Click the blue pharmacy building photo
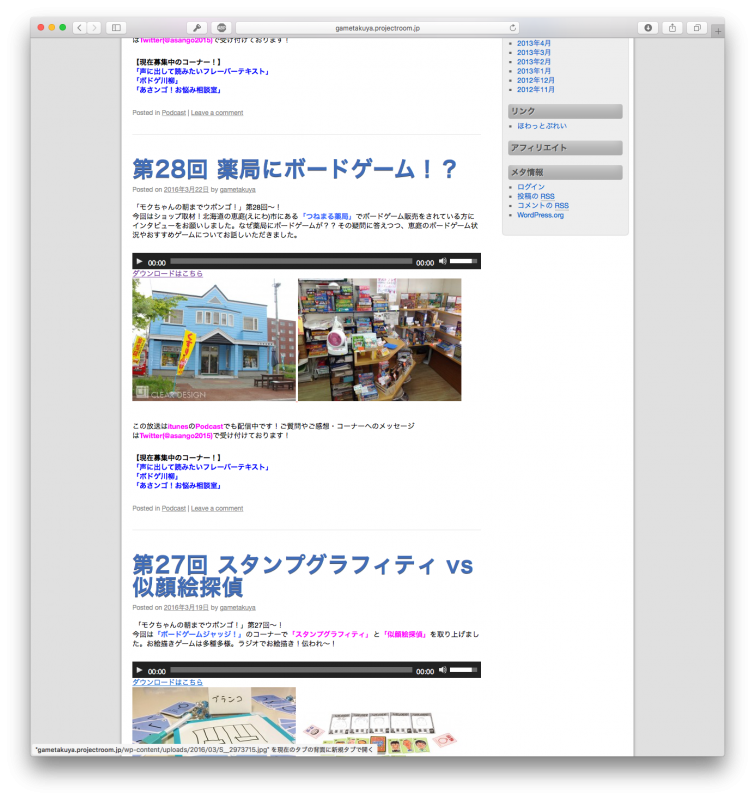 coord(214,340)
